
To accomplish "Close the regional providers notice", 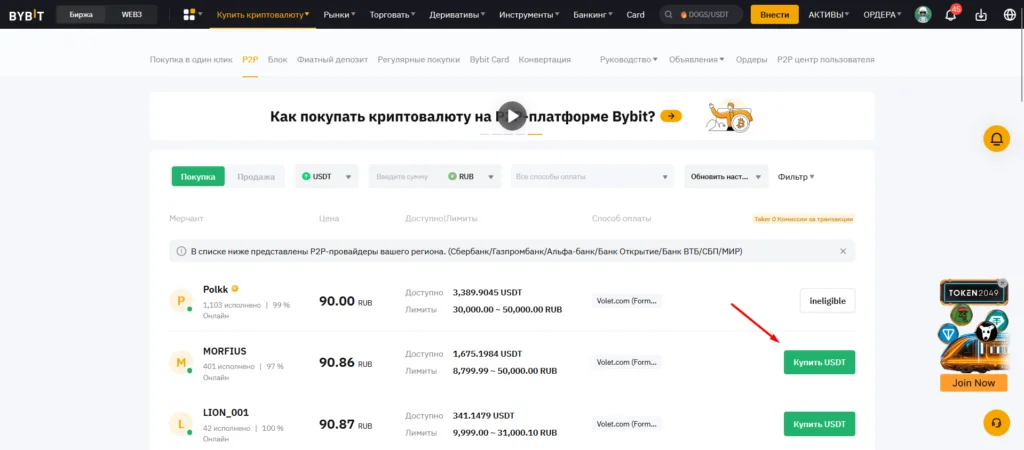I will tap(842, 251).
